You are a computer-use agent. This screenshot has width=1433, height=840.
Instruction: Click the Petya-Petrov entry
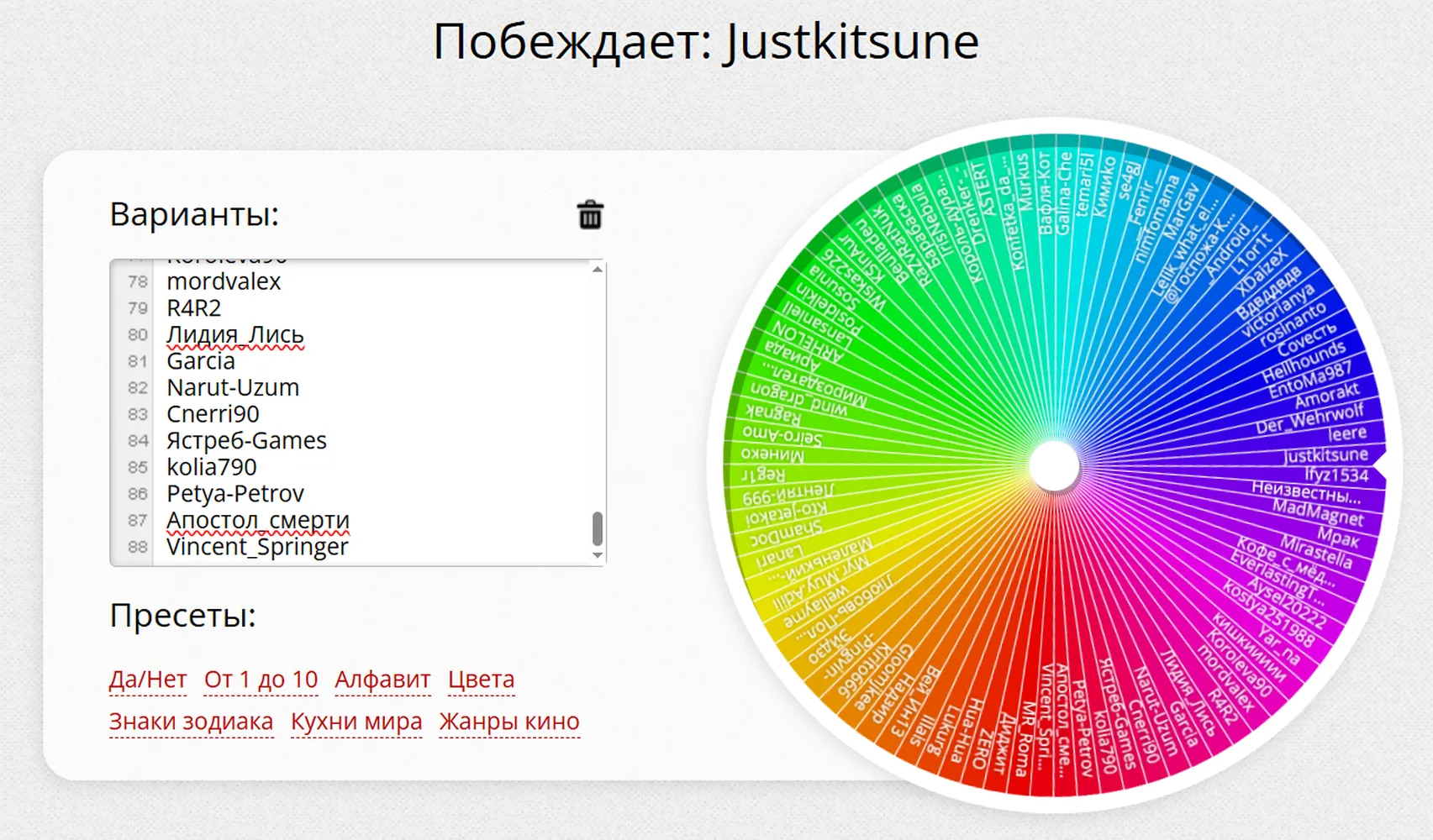pos(235,493)
